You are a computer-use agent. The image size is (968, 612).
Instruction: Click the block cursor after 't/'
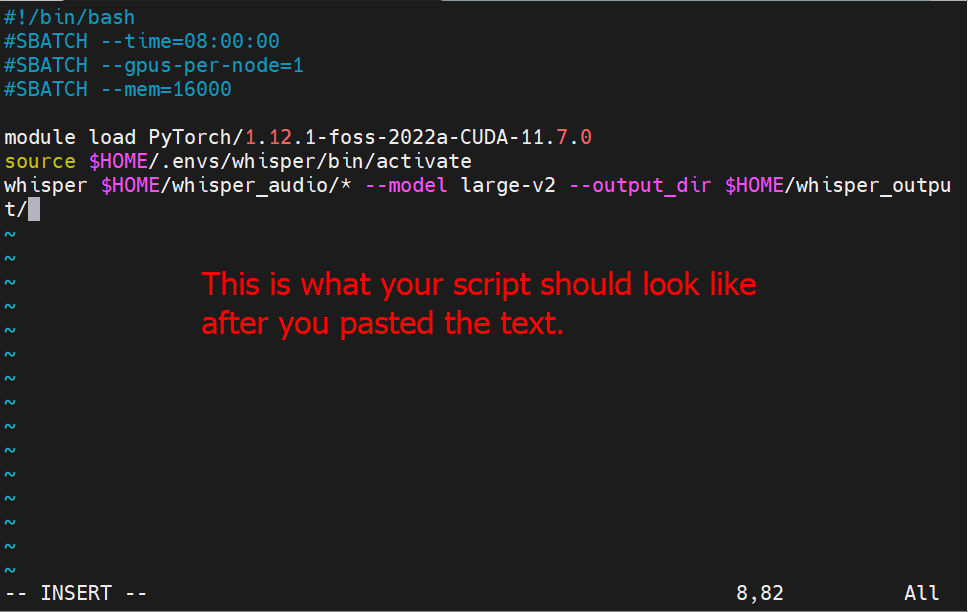pyautogui.click(x=34, y=209)
